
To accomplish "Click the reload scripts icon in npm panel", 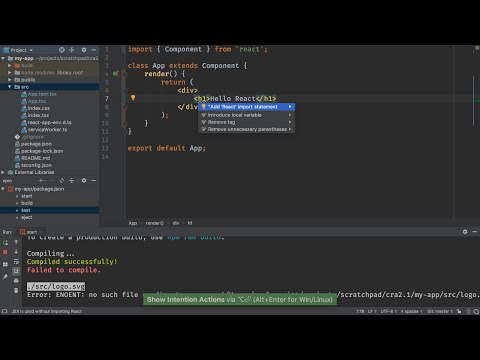I will [x=62, y=180].
